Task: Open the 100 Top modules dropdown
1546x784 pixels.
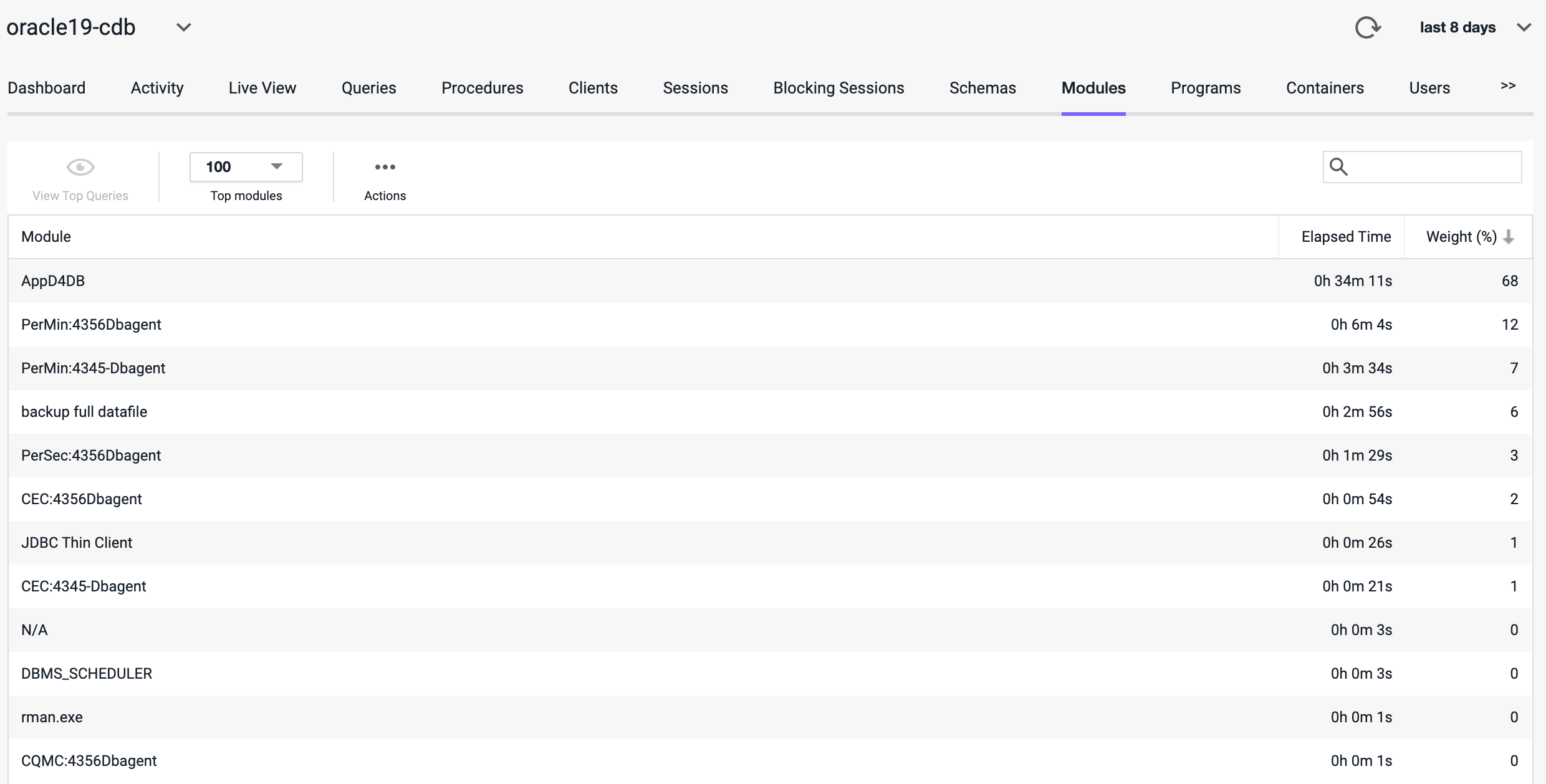Action: pyautogui.click(x=246, y=167)
